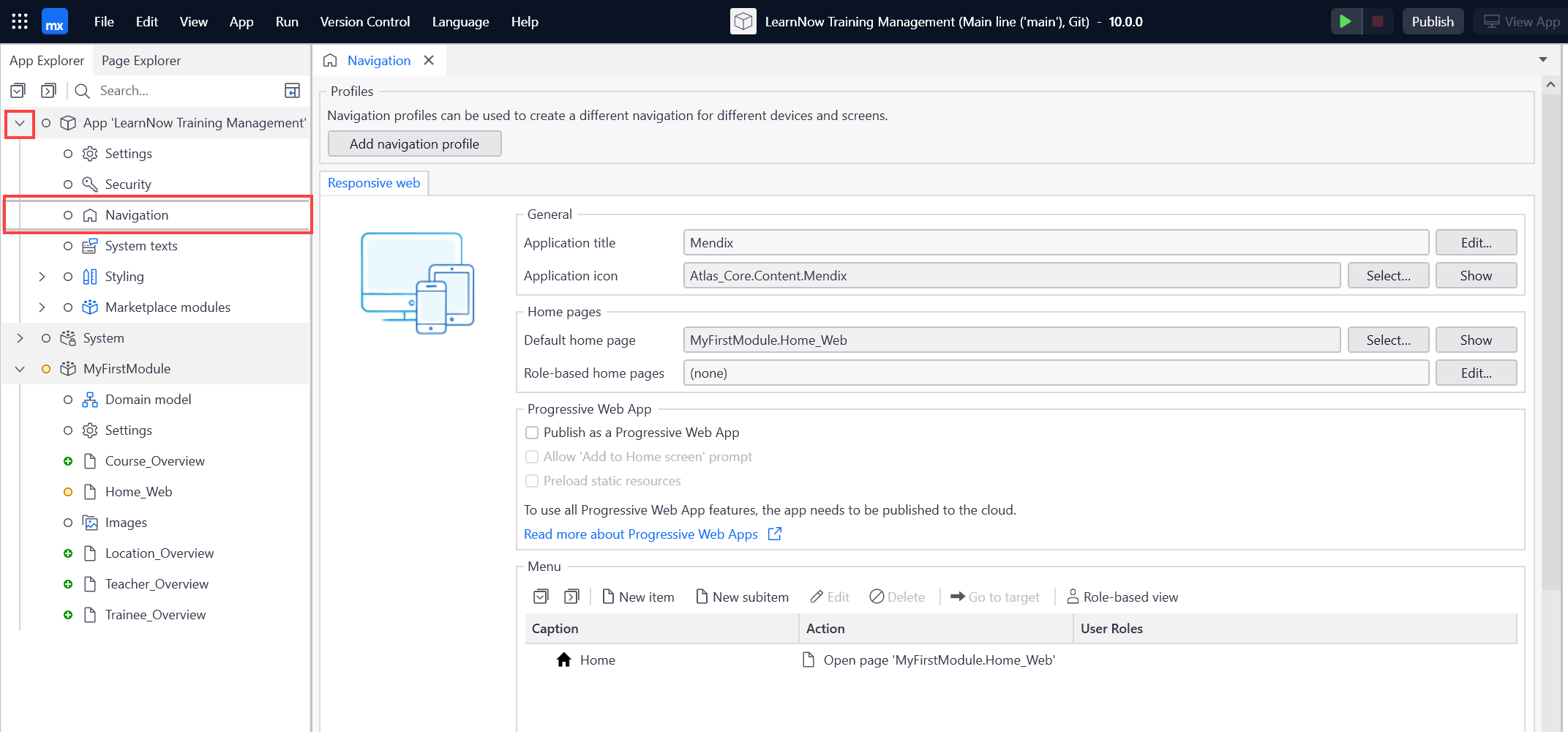Click the house icon of Home menu item

click(563, 660)
